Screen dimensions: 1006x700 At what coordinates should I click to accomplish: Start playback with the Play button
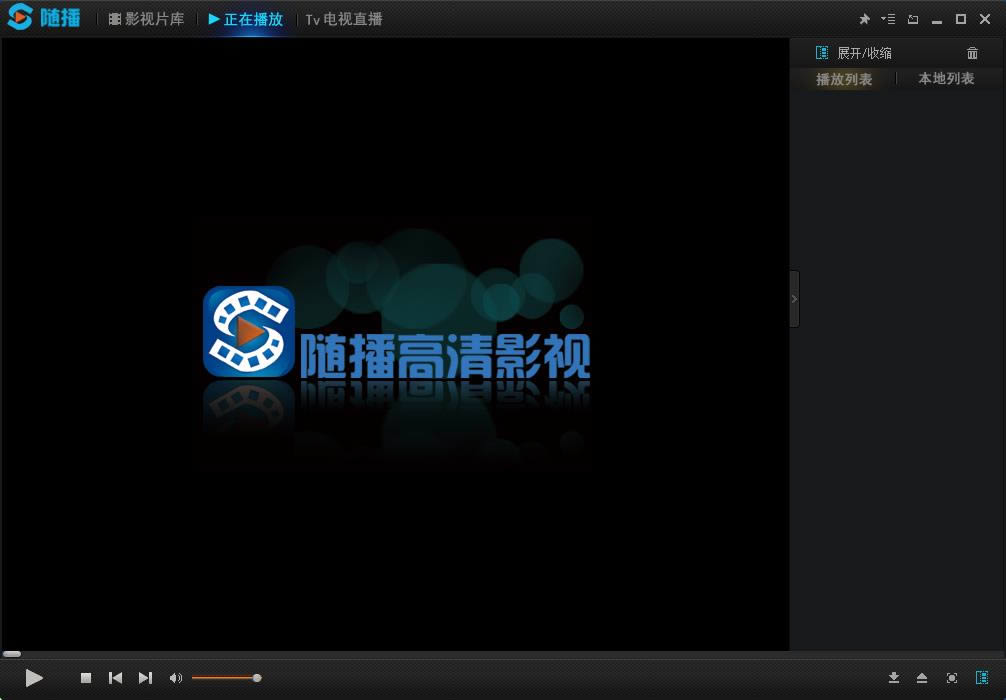(x=34, y=678)
